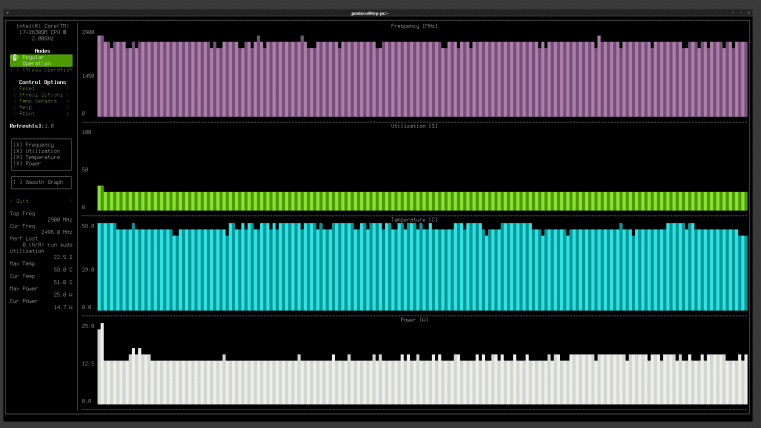Screen dimensions: 761x428
Task: Enable the Smooth Graph option
Action: click(x=38, y=182)
